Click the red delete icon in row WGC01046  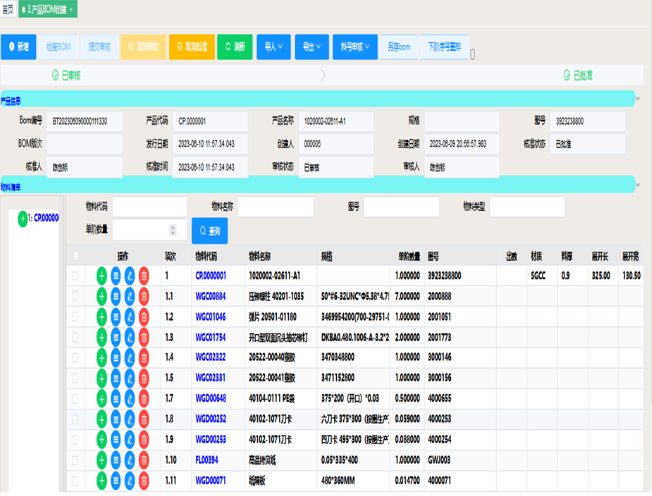[144, 317]
